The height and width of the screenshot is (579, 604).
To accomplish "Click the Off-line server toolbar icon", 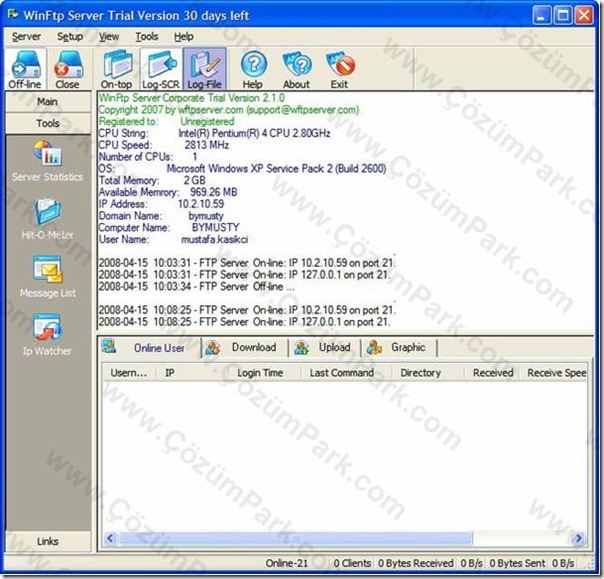I will [x=25, y=69].
